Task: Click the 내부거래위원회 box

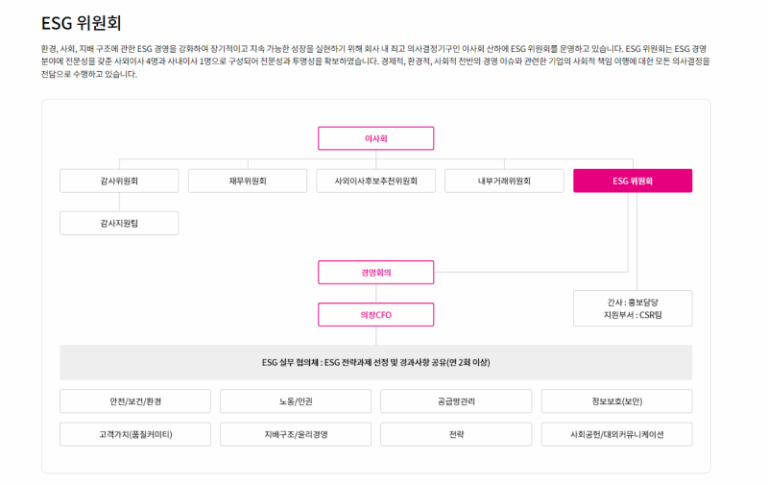Action: pos(504,181)
